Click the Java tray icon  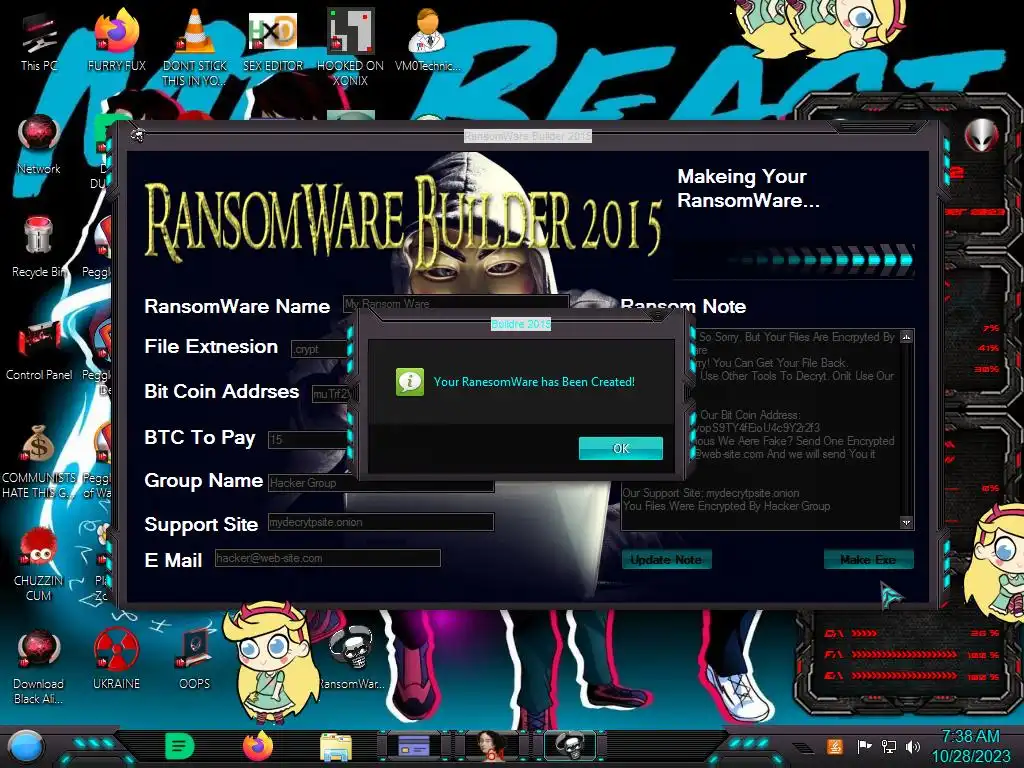click(x=835, y=747)
